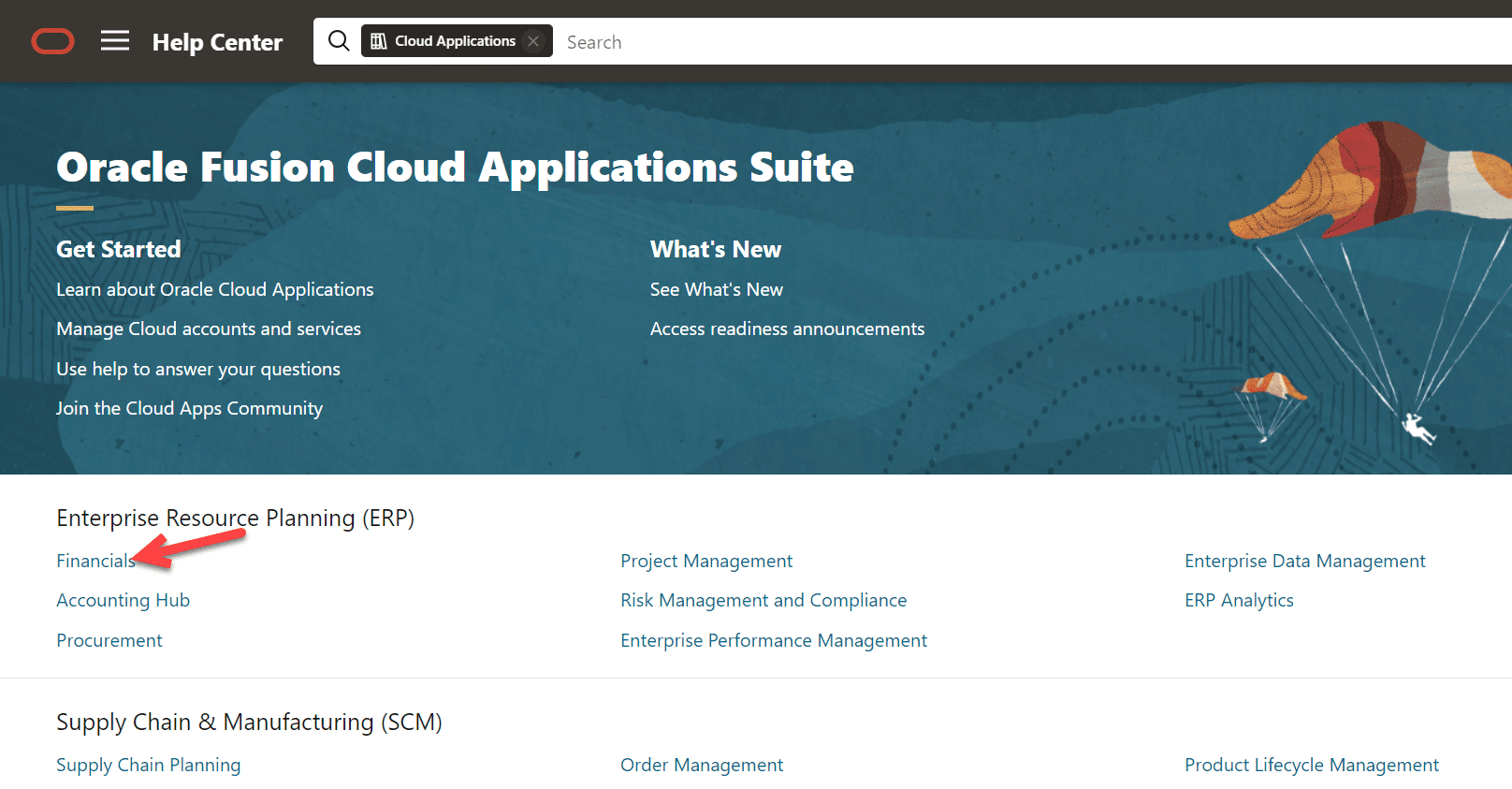This screenshot has height=789, width=1512.
Task: Open the Order Management link
Action: (x=702, y=765)
